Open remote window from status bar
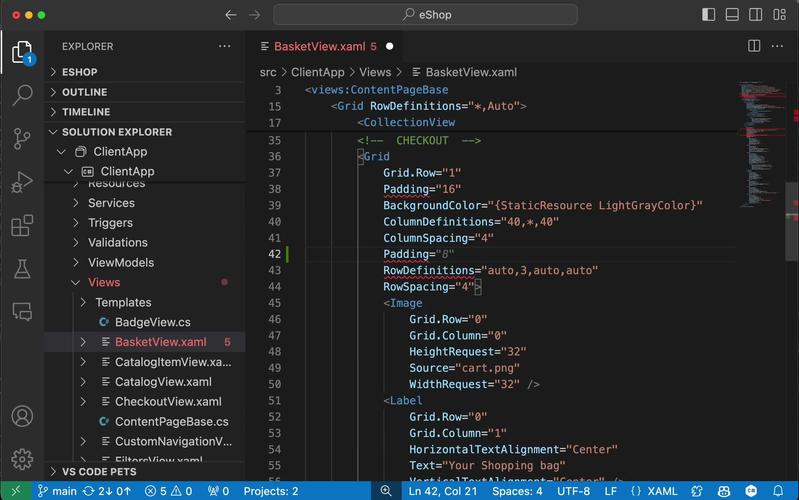 coord(16,491)
